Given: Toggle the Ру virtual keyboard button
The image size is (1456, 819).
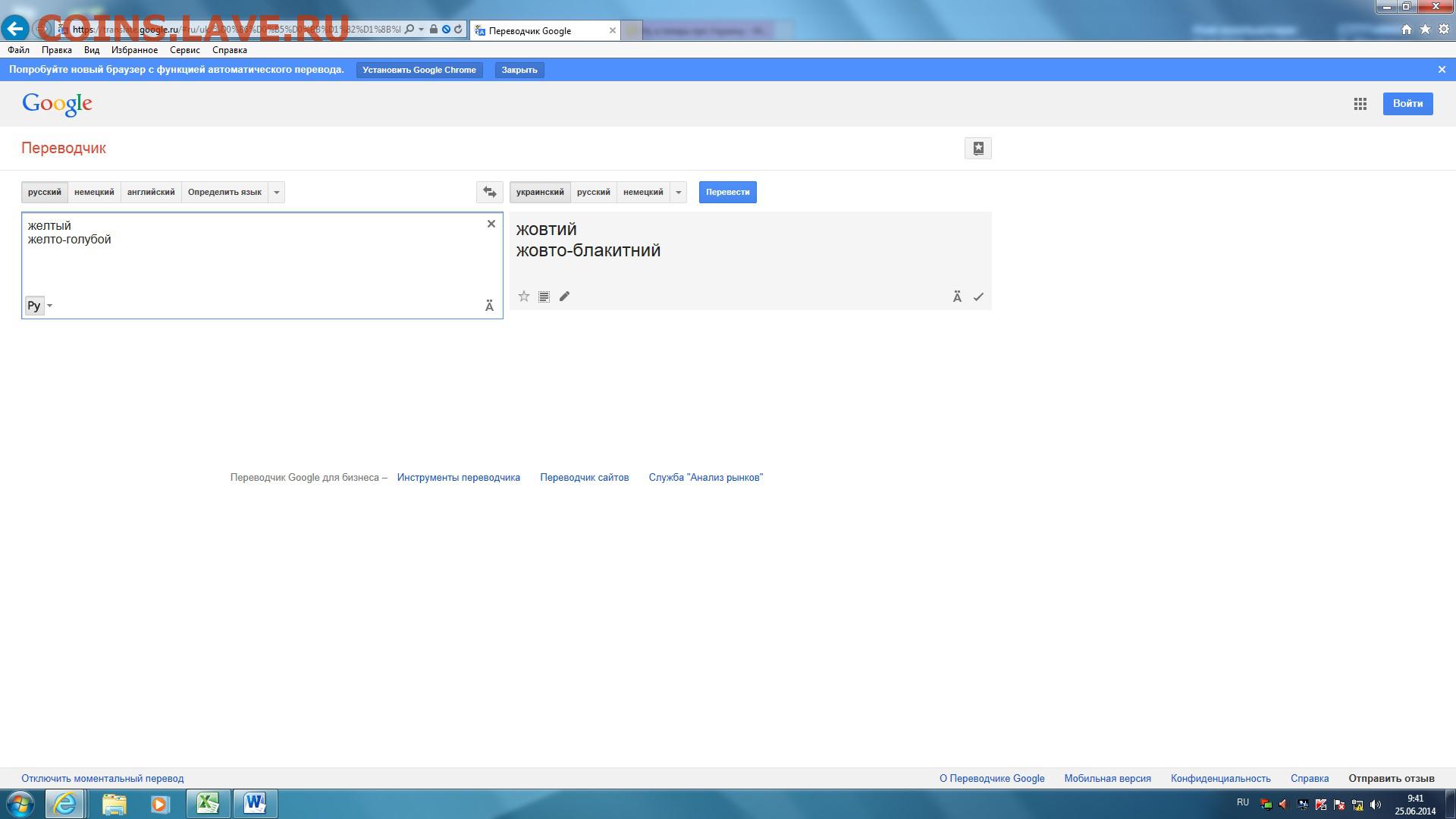Looking at the screenshot, I should (x=34, y=306).
